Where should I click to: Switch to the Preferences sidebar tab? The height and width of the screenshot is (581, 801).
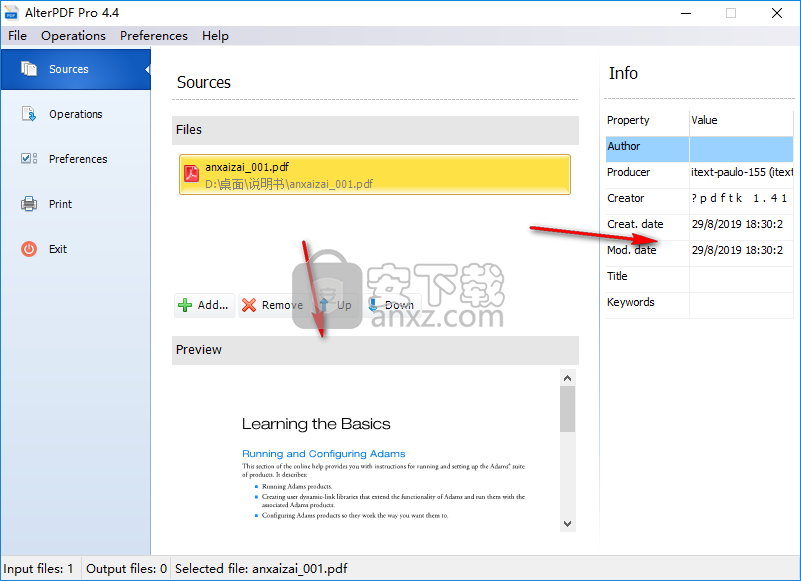76,159
